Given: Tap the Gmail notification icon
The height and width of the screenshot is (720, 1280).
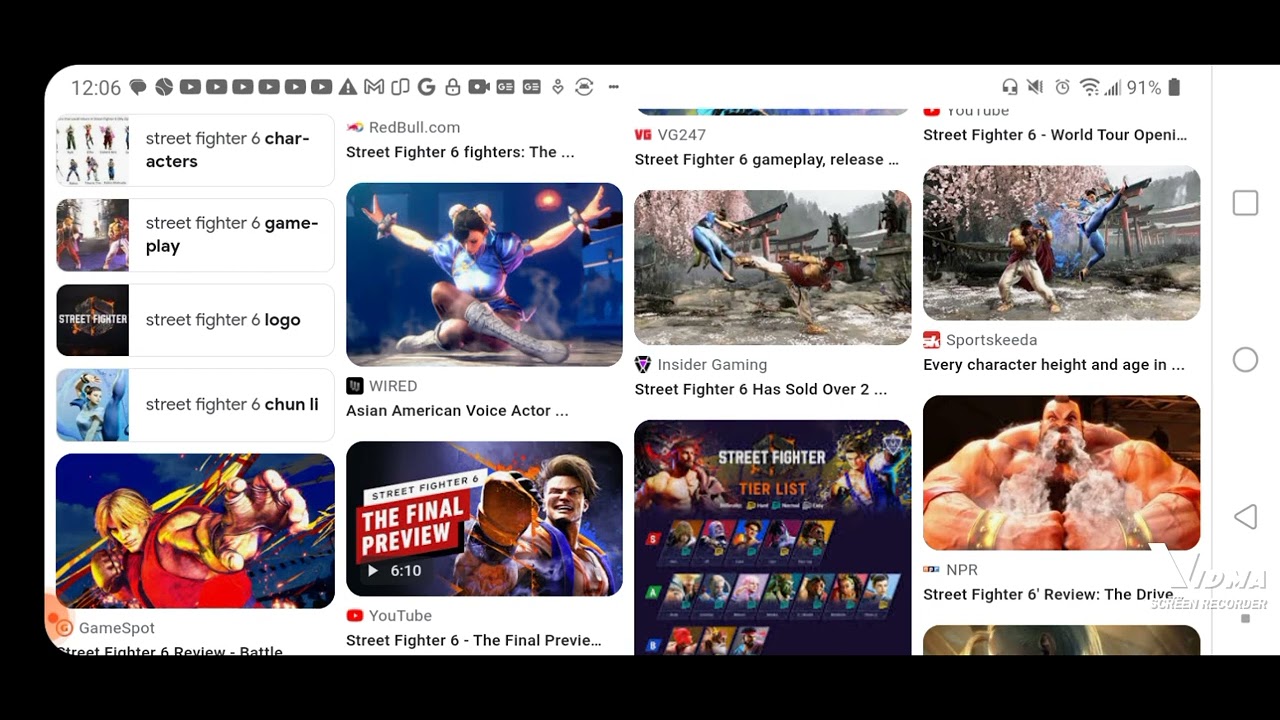Looking at the screenshot, I should coord(374,87).
